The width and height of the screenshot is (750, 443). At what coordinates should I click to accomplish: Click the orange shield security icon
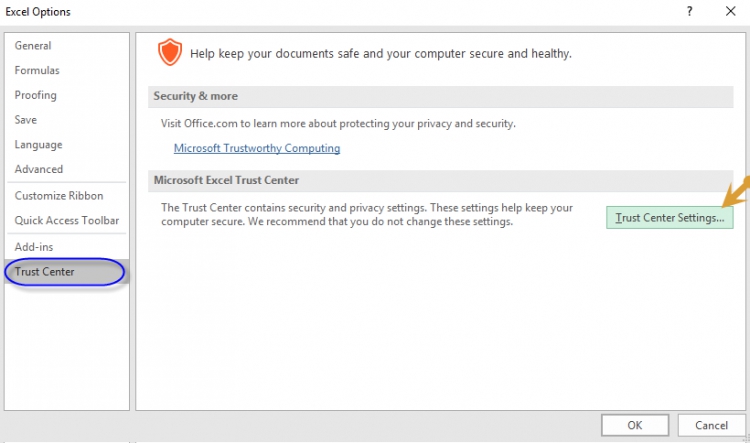coord(172,52)
